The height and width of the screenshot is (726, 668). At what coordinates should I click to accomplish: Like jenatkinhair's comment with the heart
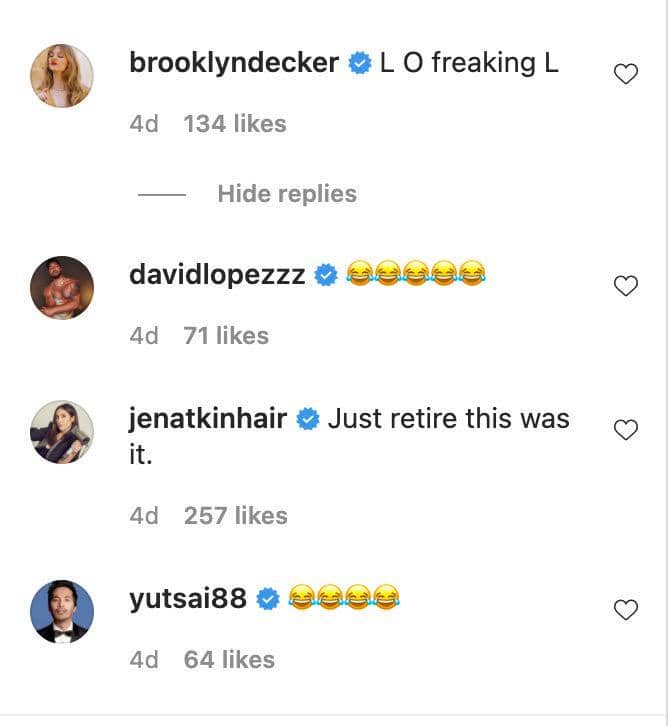click(625, 430)
